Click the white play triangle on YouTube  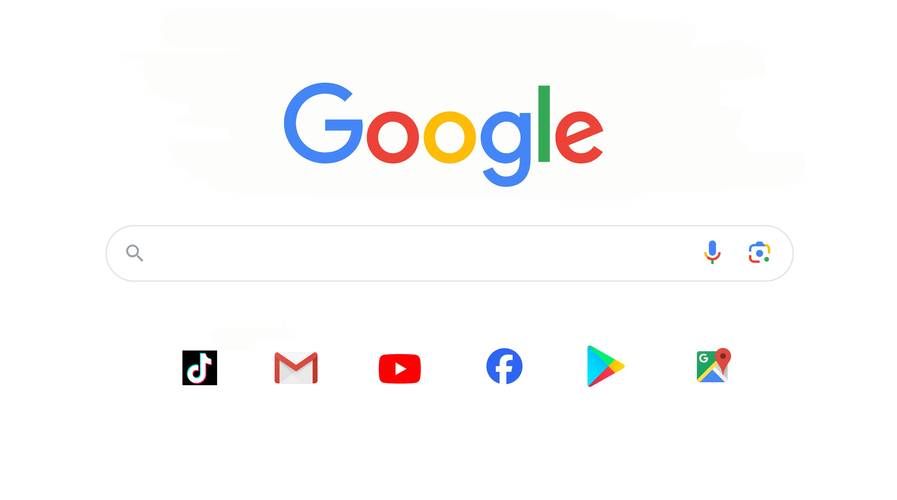tap(400, 368)
